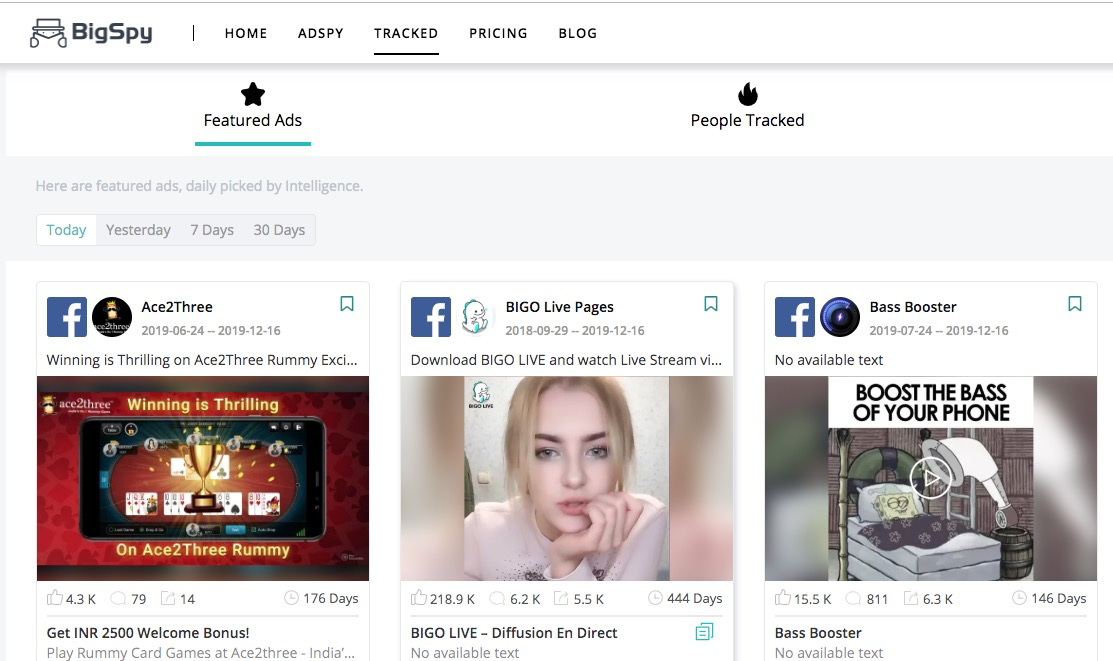Click the Bass Booster app avatar
Viewport: 1113px width, 661px height.
point(839,316)
